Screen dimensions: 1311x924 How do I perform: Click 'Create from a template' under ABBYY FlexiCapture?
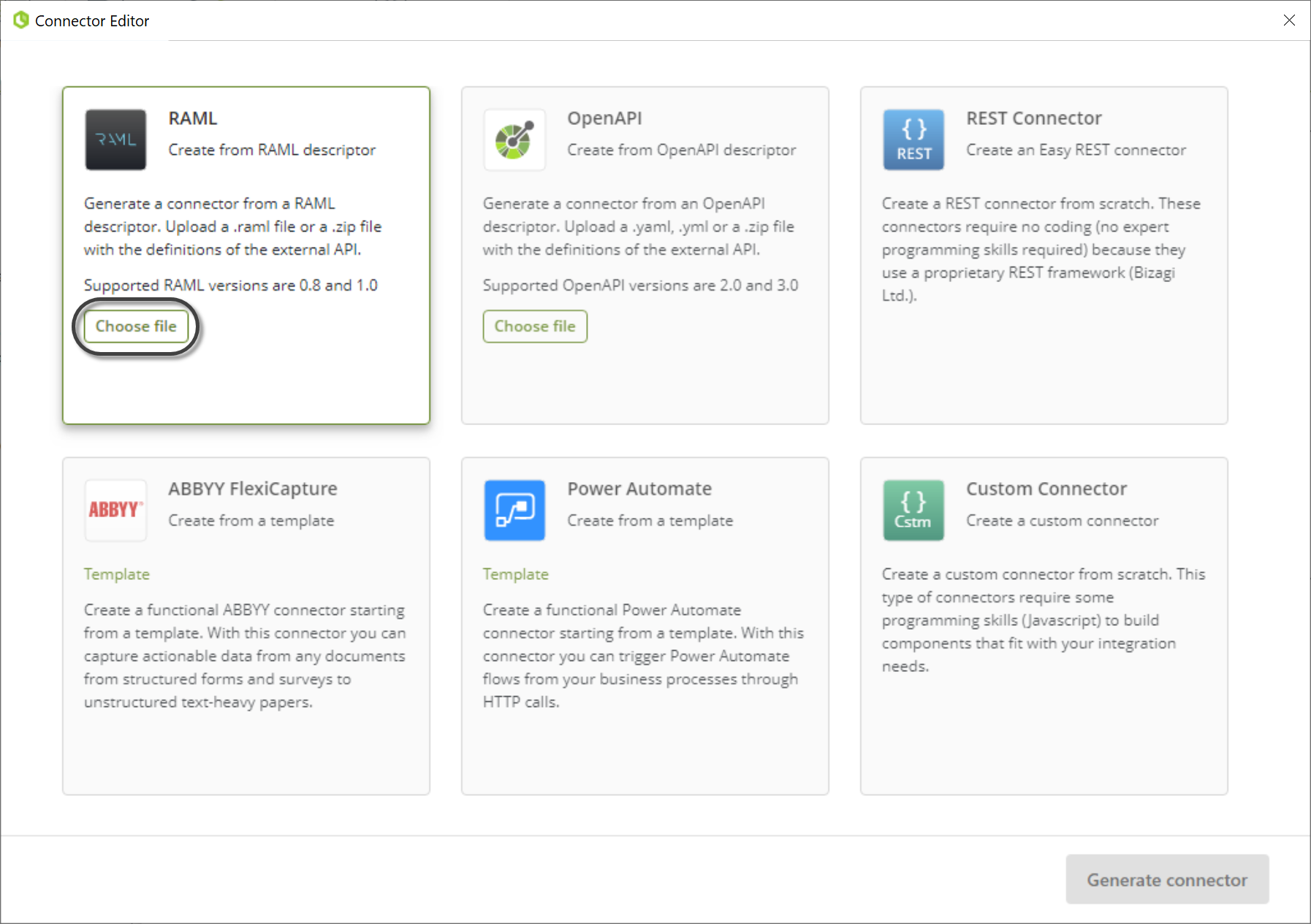tap(251, 521)
